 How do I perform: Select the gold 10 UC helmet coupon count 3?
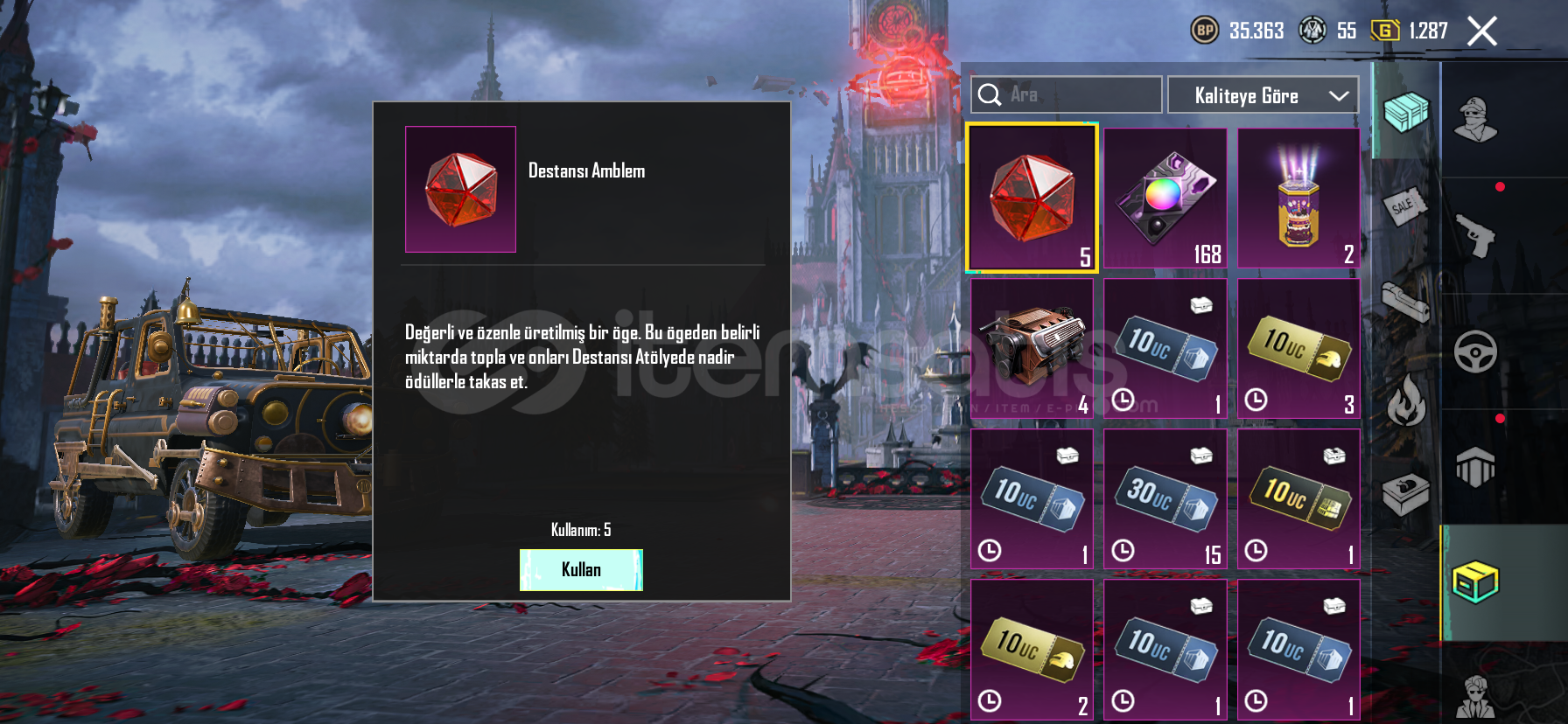[x=1298, y=348]
